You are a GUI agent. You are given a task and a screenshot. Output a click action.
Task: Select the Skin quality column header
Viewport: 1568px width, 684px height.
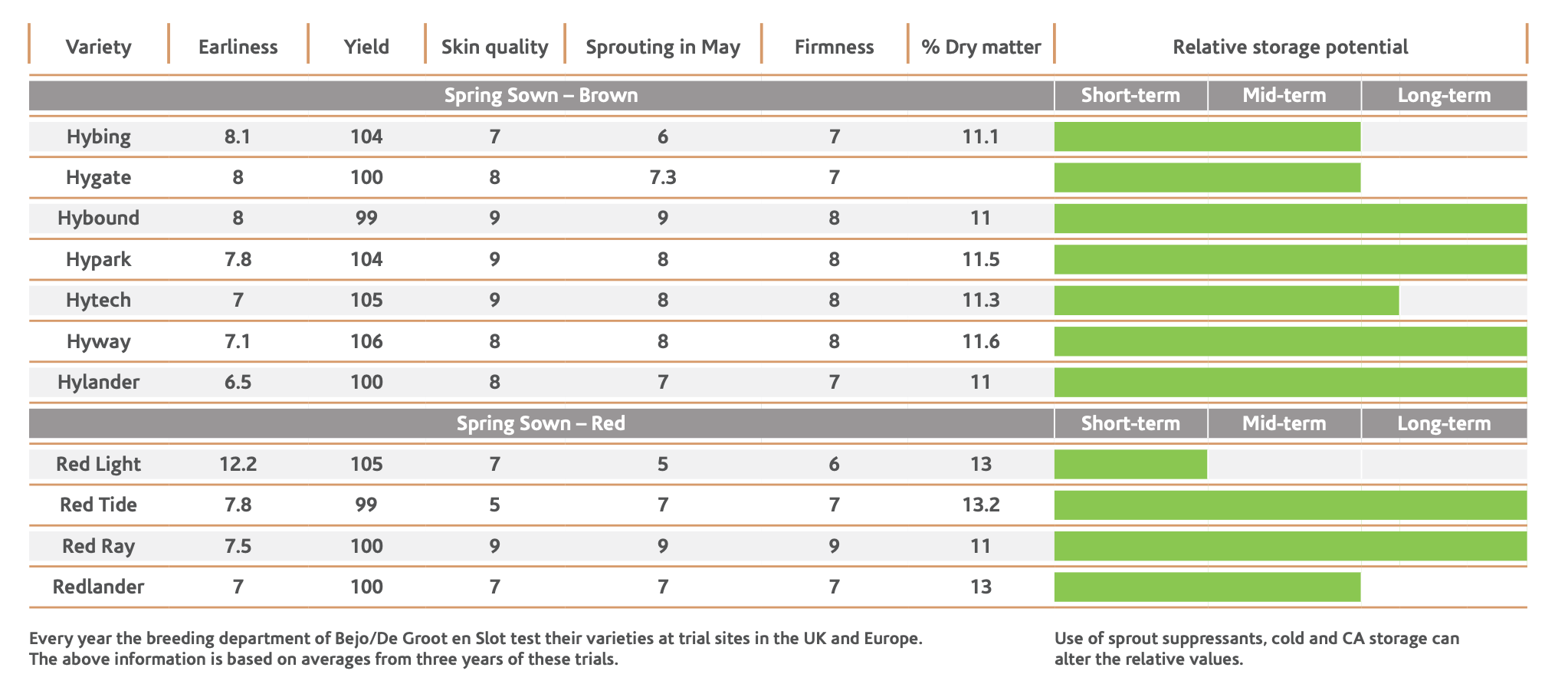coord(494,47)
